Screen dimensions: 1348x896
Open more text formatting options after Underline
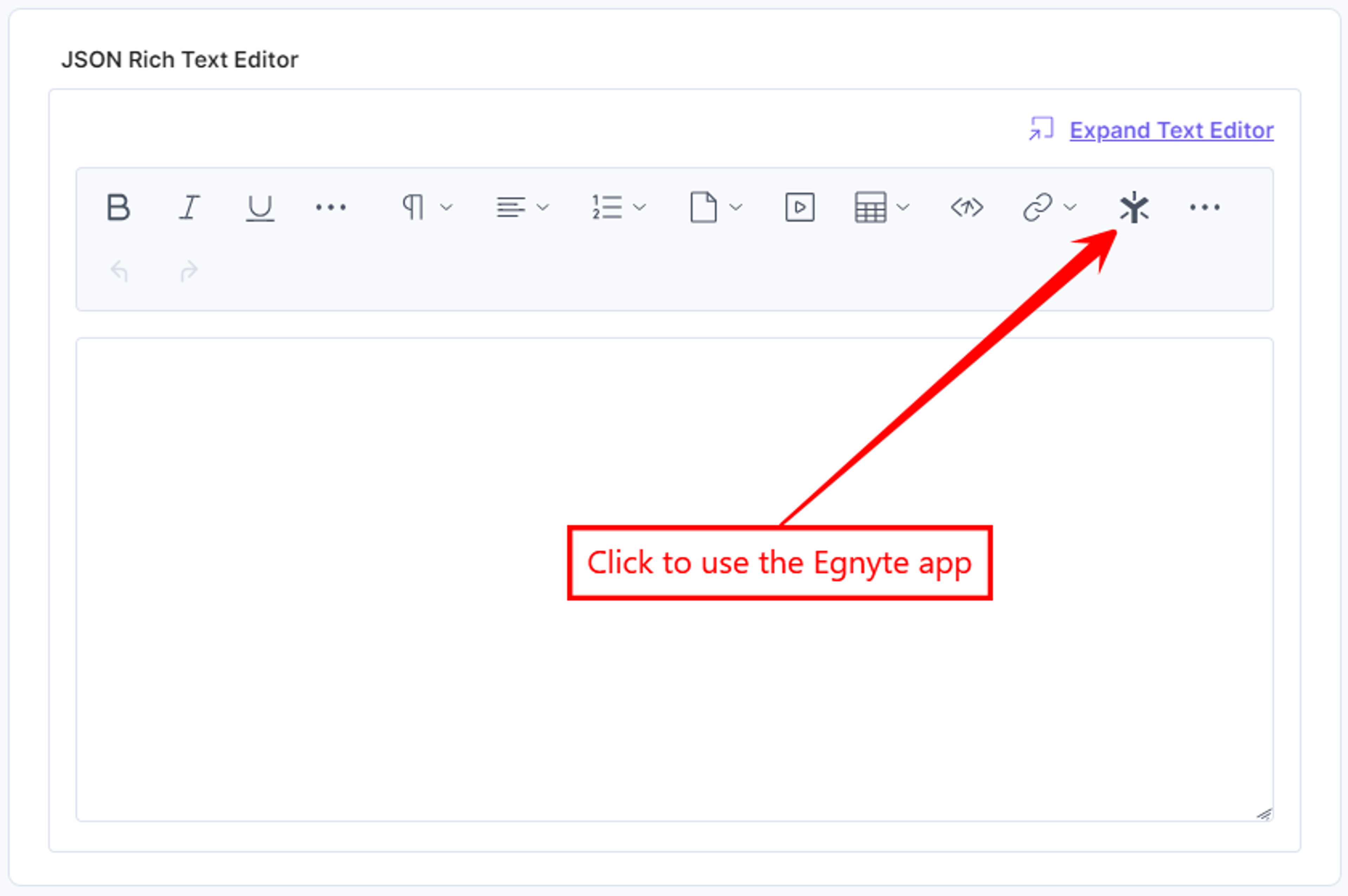pos(331,207)
